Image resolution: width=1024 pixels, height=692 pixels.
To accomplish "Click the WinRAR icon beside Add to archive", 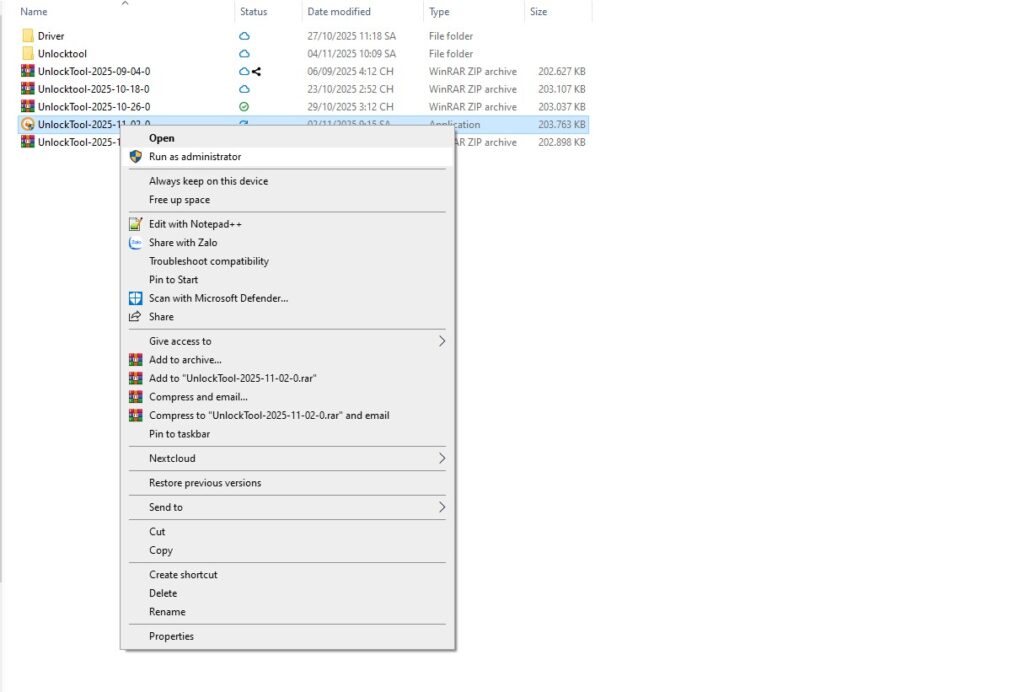I will [135, 359].
